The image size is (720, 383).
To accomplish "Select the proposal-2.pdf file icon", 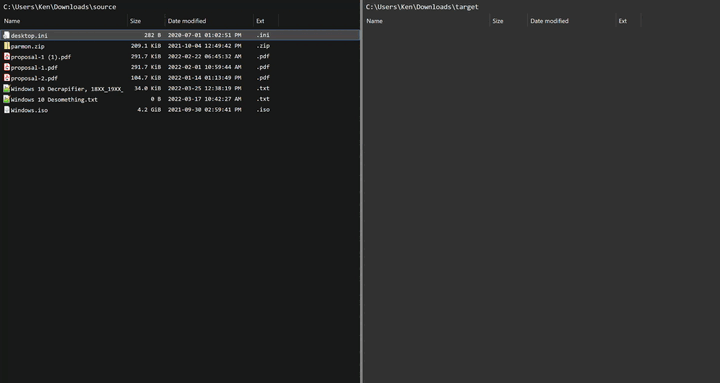I will point(6,78).
